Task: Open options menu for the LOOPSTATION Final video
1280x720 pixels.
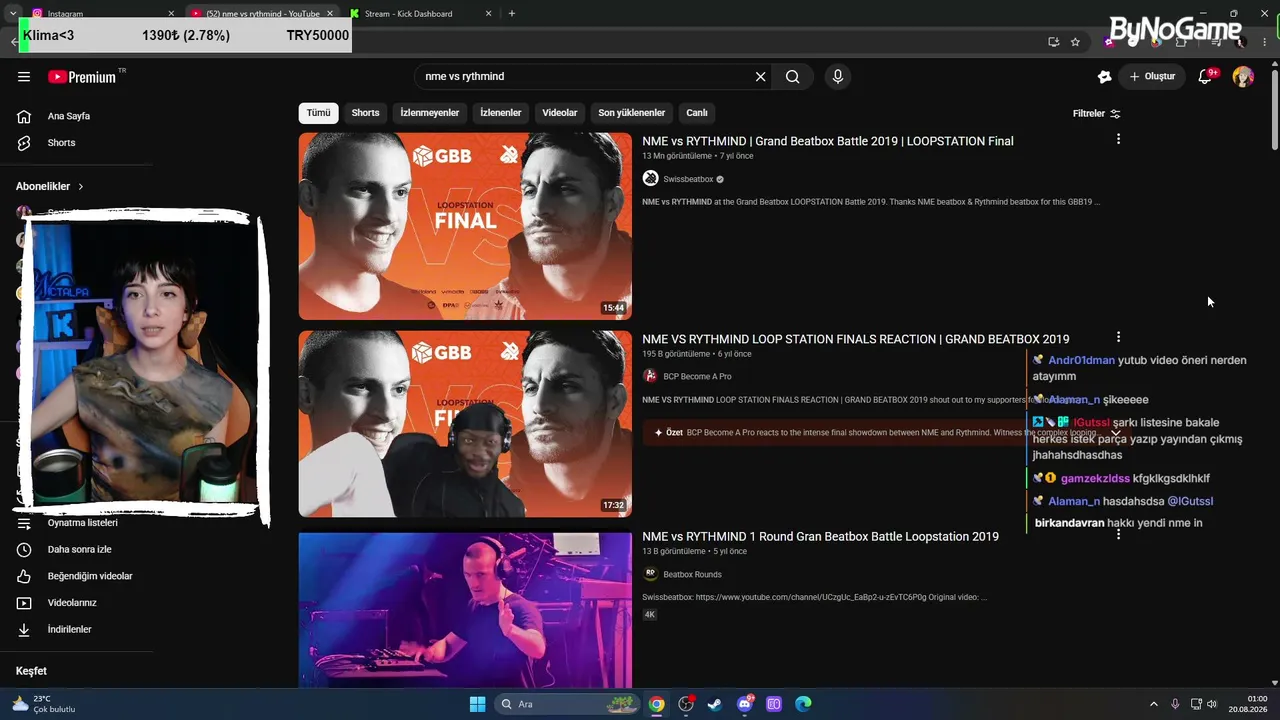Action: (1118, 139)
